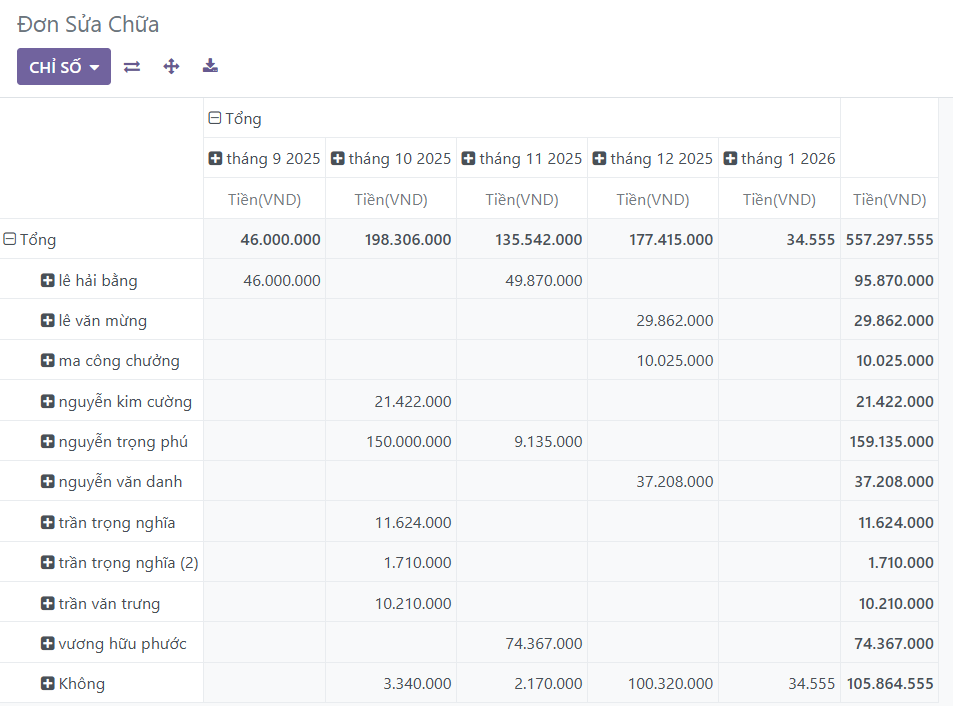This screenshot has width=953, height=706.
Task: Sort by the total Tiền(VND) column header
Action: [x=889, y=199]
